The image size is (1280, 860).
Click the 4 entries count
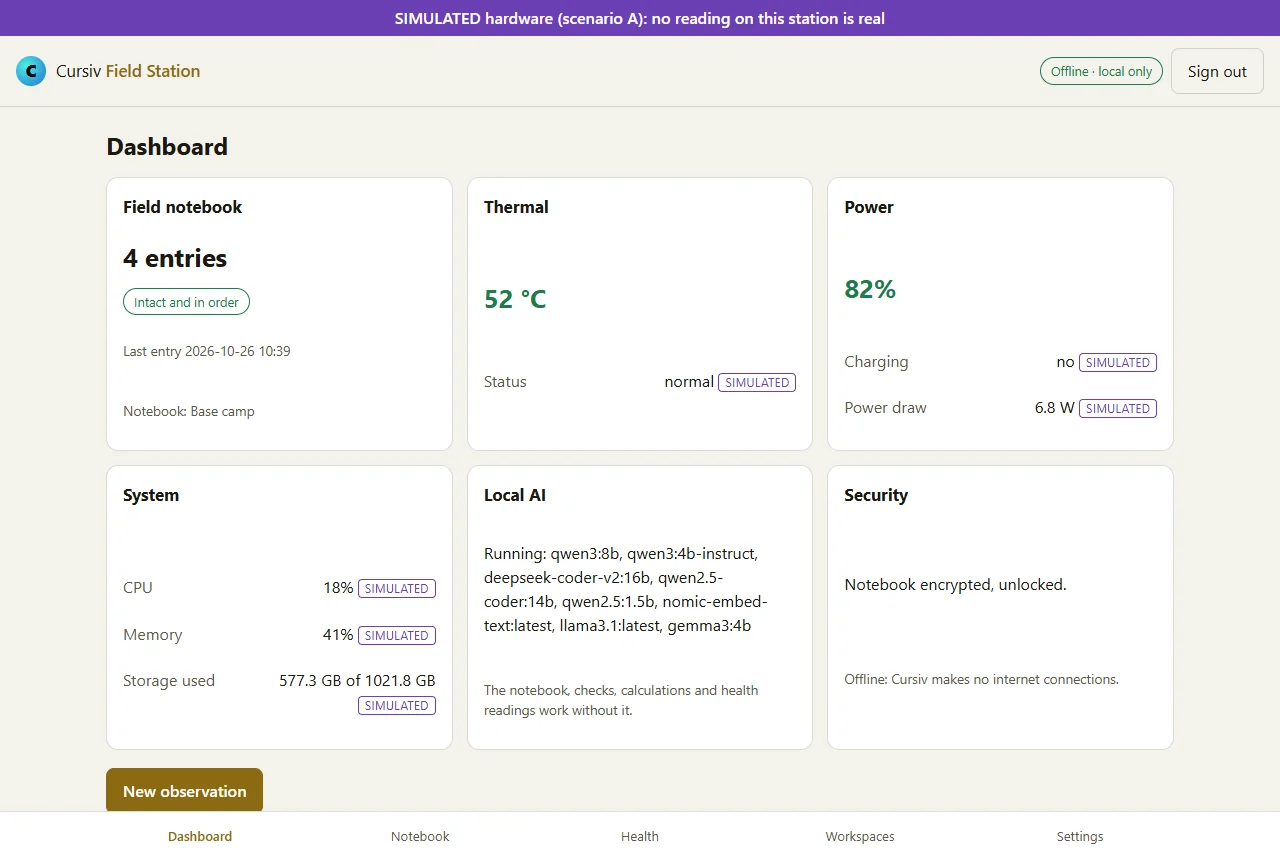pos(175,258)
